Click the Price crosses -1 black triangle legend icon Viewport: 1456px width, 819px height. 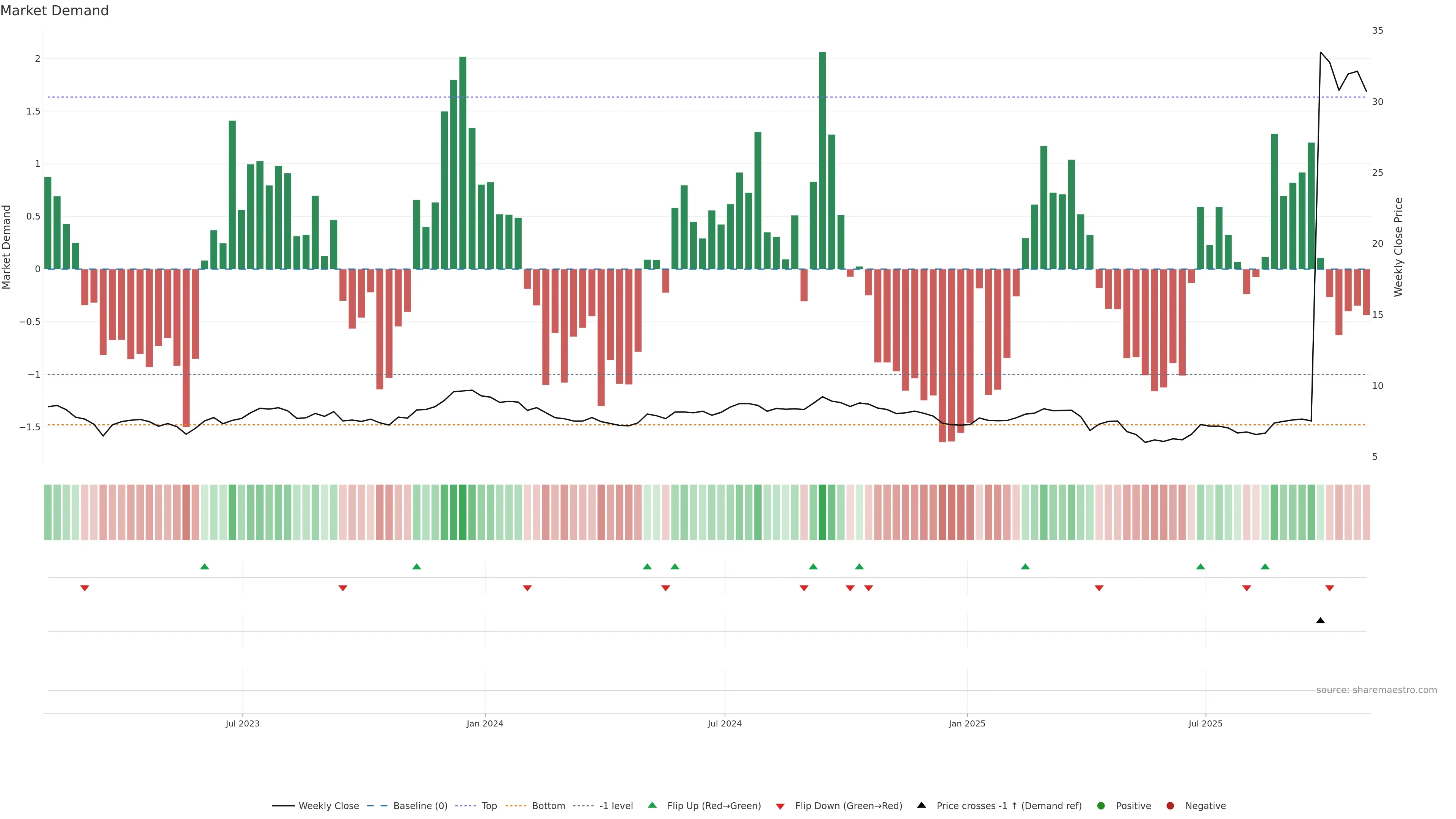(921, 805)
